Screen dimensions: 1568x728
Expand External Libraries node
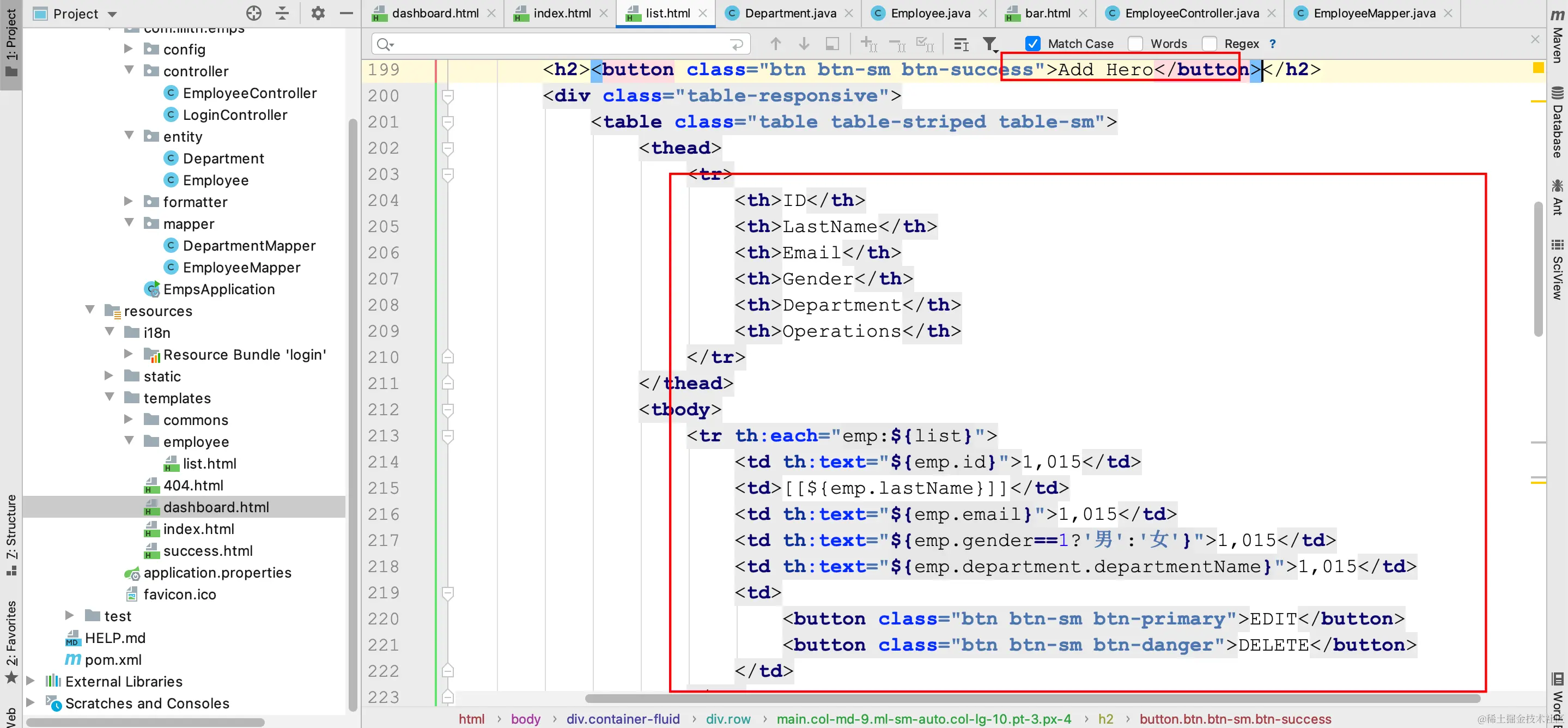coord(31,681)
